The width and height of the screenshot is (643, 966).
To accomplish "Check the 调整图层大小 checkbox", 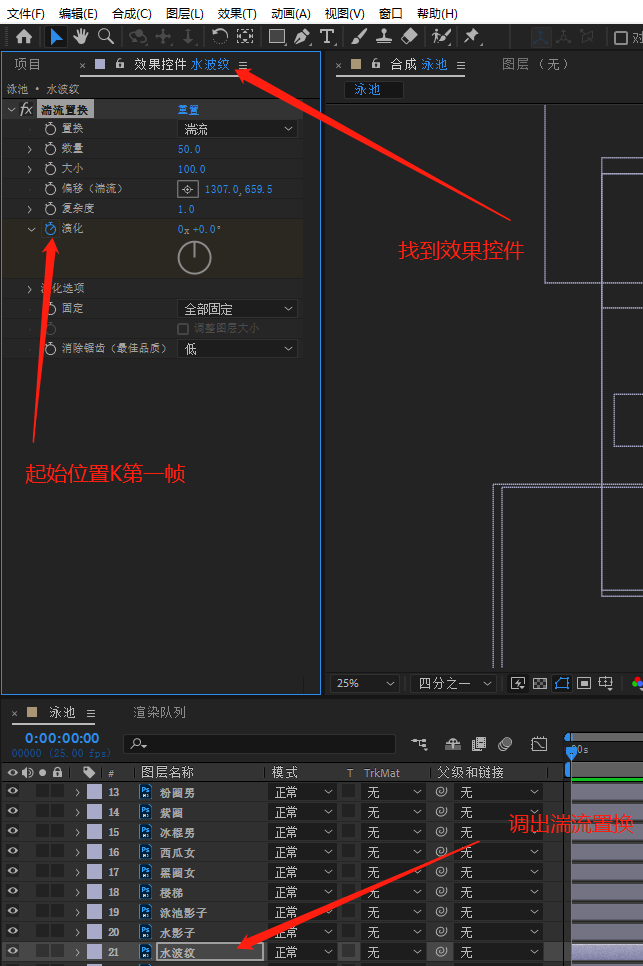I will click(x=183, y=328).
